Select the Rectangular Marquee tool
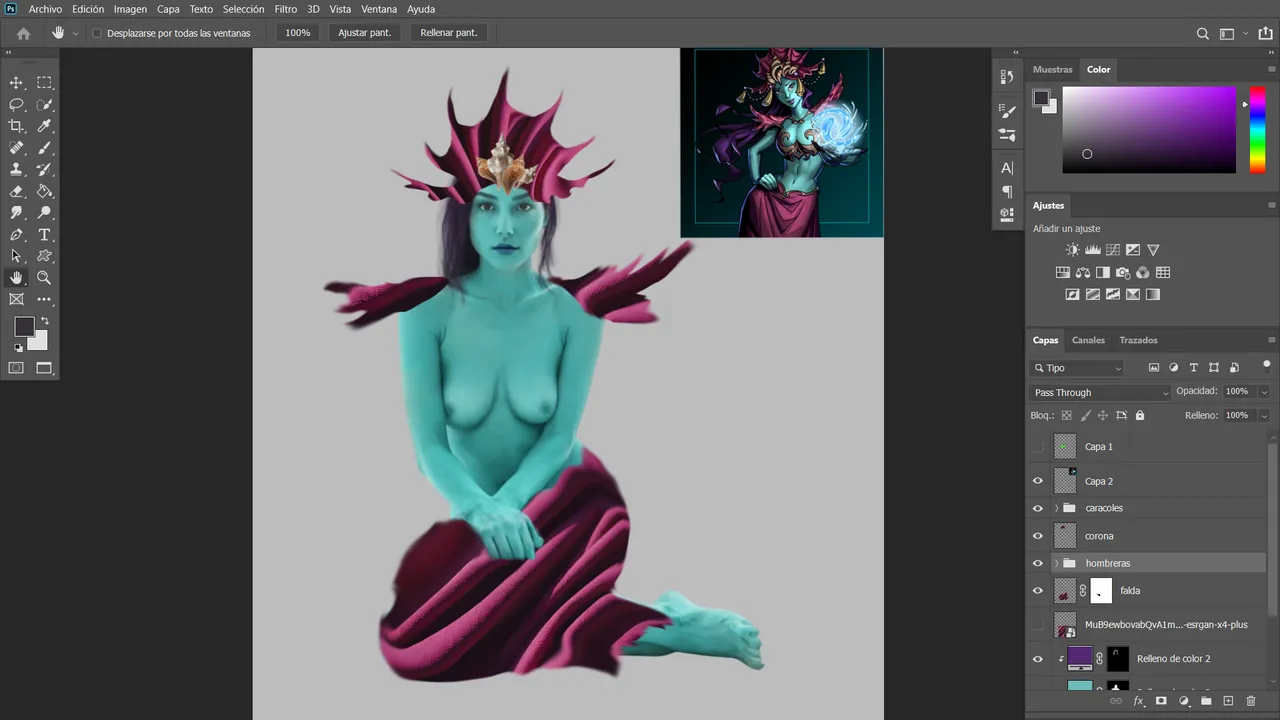The width and height of the screenshot is (1280, 720). tap(44, 83)
